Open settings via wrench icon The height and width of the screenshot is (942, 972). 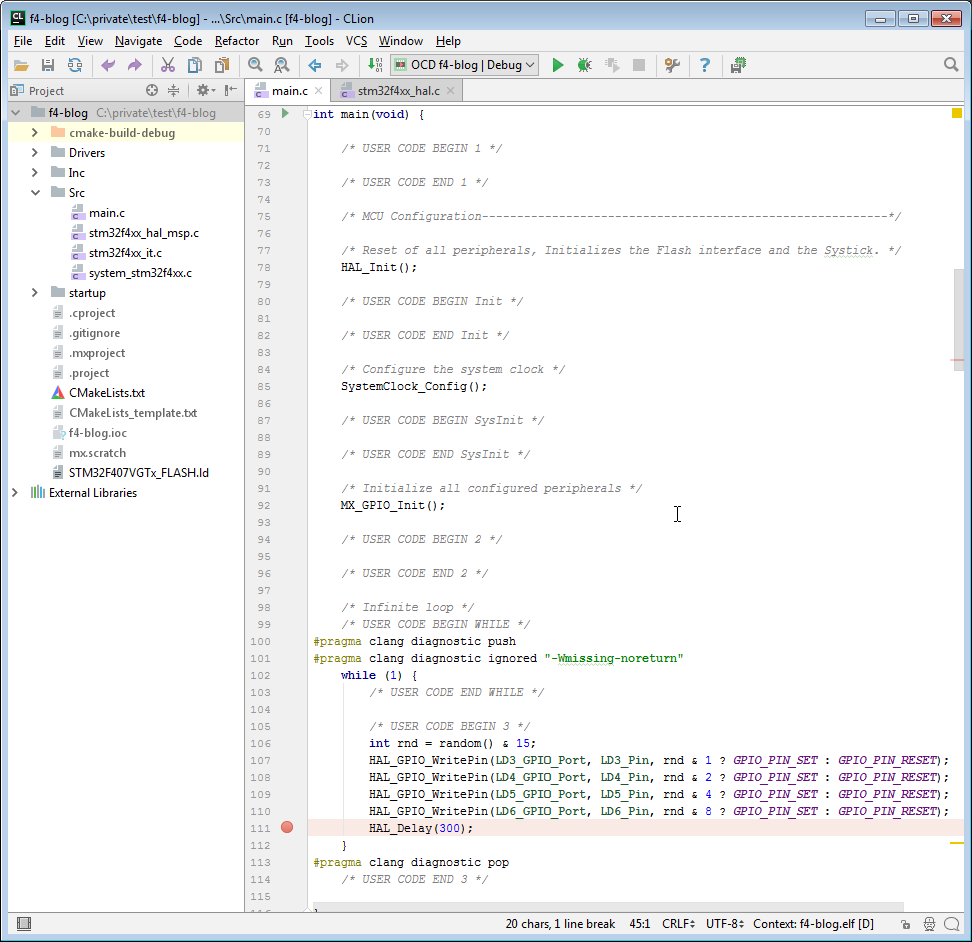click(672, 65)
